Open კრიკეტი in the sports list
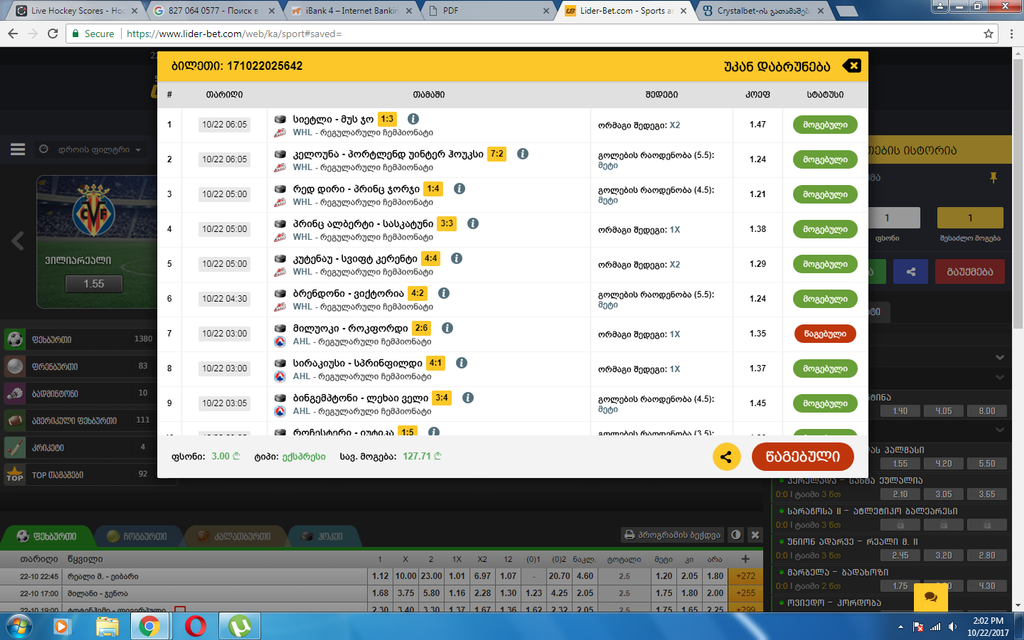The height and width of the screenshot is (640, 1024). (78, 448)
